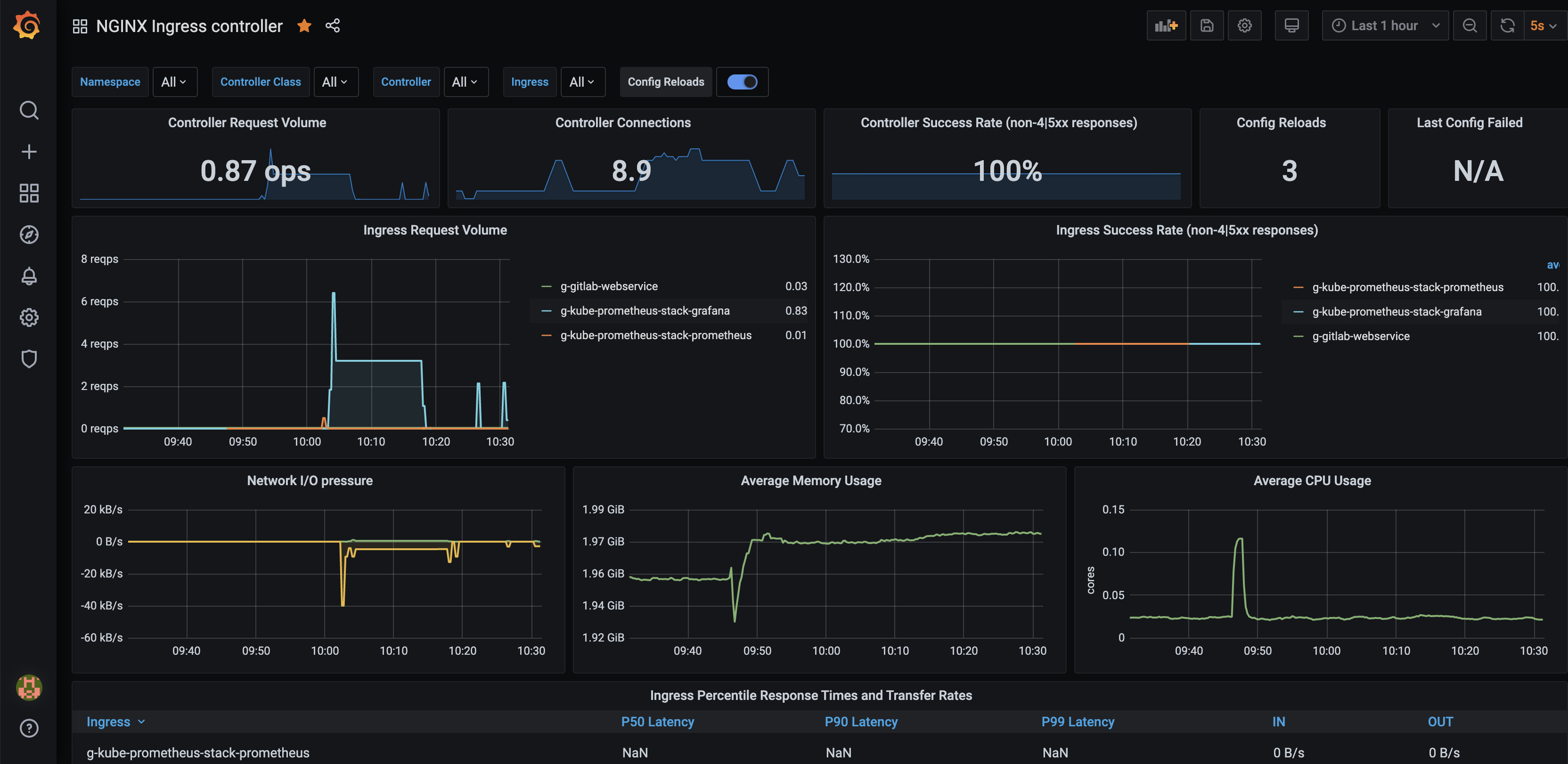
Task: Open Config Reloads panel title menu
Action: click(x=1281, y=122)
